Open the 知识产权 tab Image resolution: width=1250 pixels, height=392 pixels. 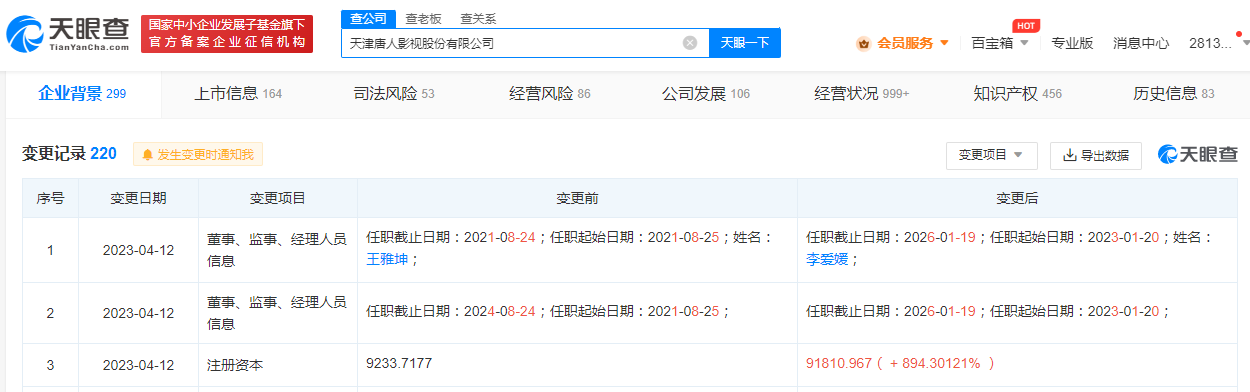(x=1017, y=94)
